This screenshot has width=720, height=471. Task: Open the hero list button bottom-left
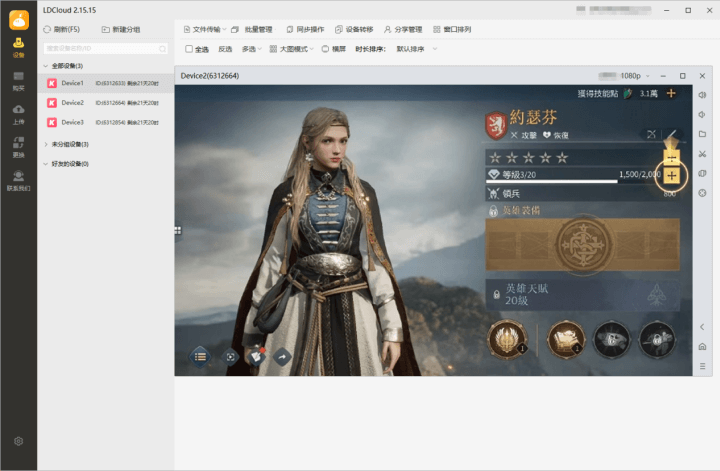point(200,357)
